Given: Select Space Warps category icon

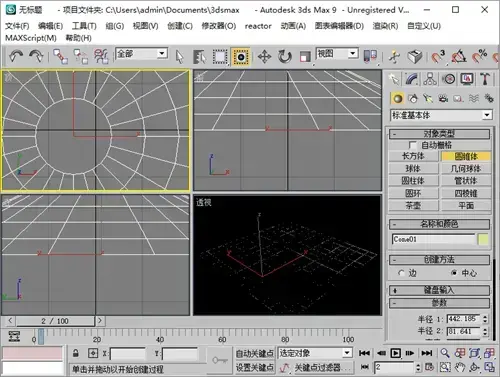Looking at the screenshot, I should click(x=474, y=99).
